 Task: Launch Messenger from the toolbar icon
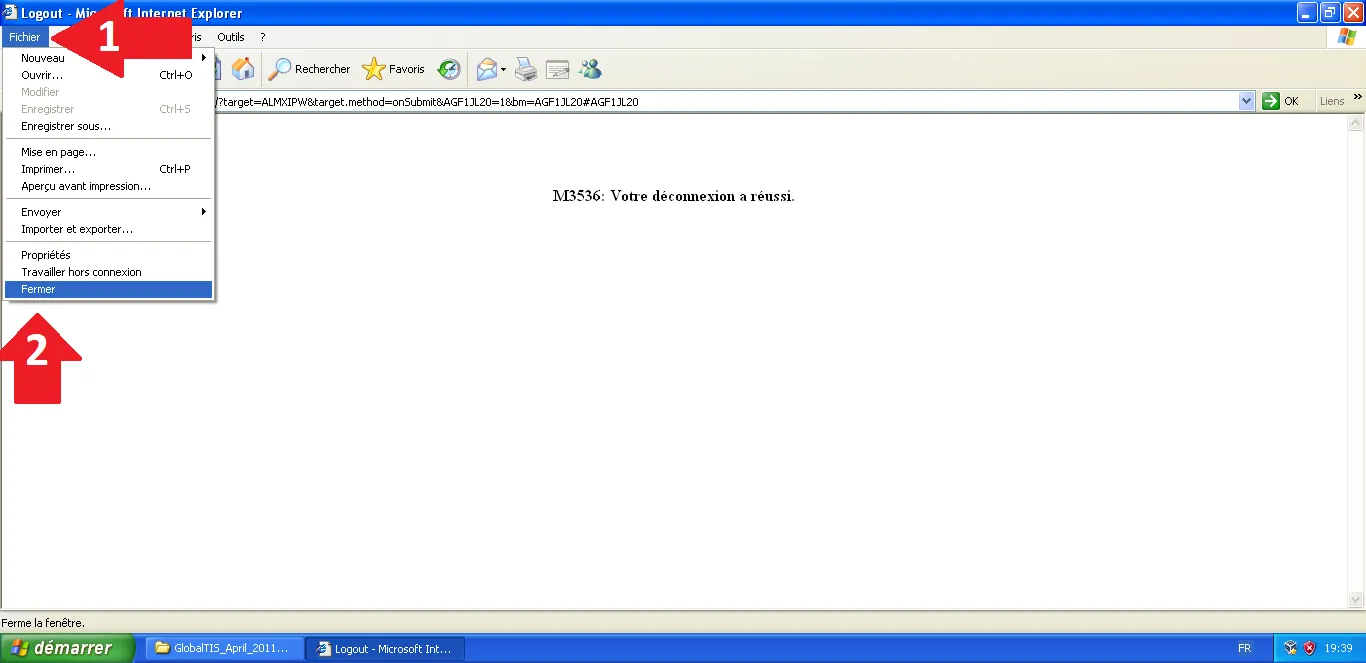click(590, 69)
